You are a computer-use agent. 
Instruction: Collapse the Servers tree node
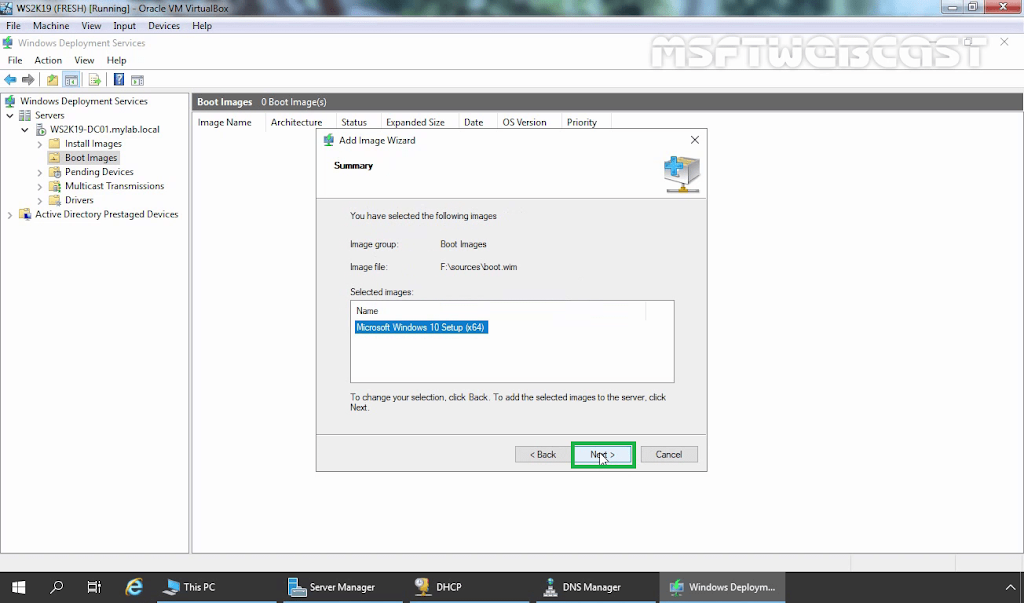[x=10, y=116]
